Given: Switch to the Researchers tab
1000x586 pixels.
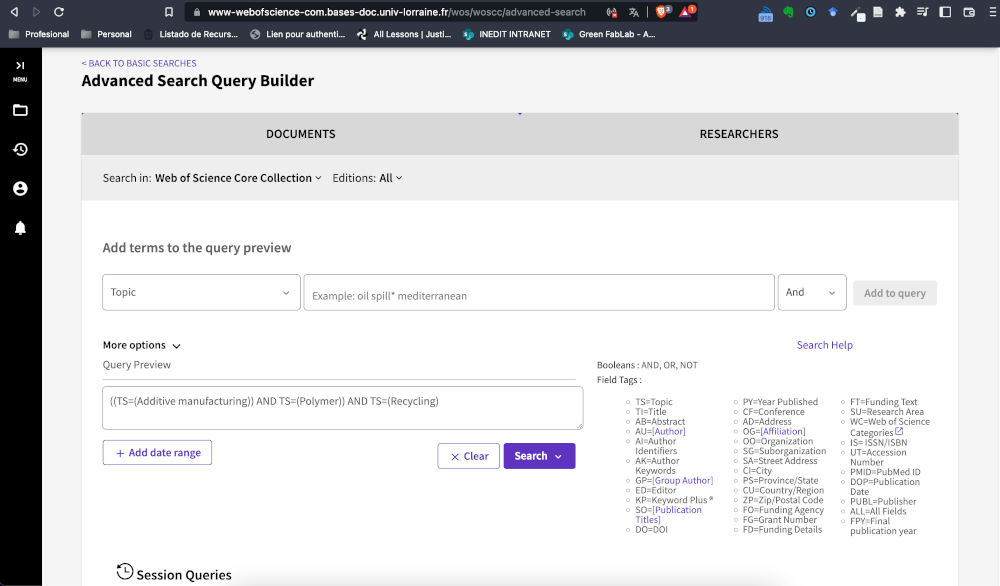Looking at the screenshot, I should [x=738, y=134].
